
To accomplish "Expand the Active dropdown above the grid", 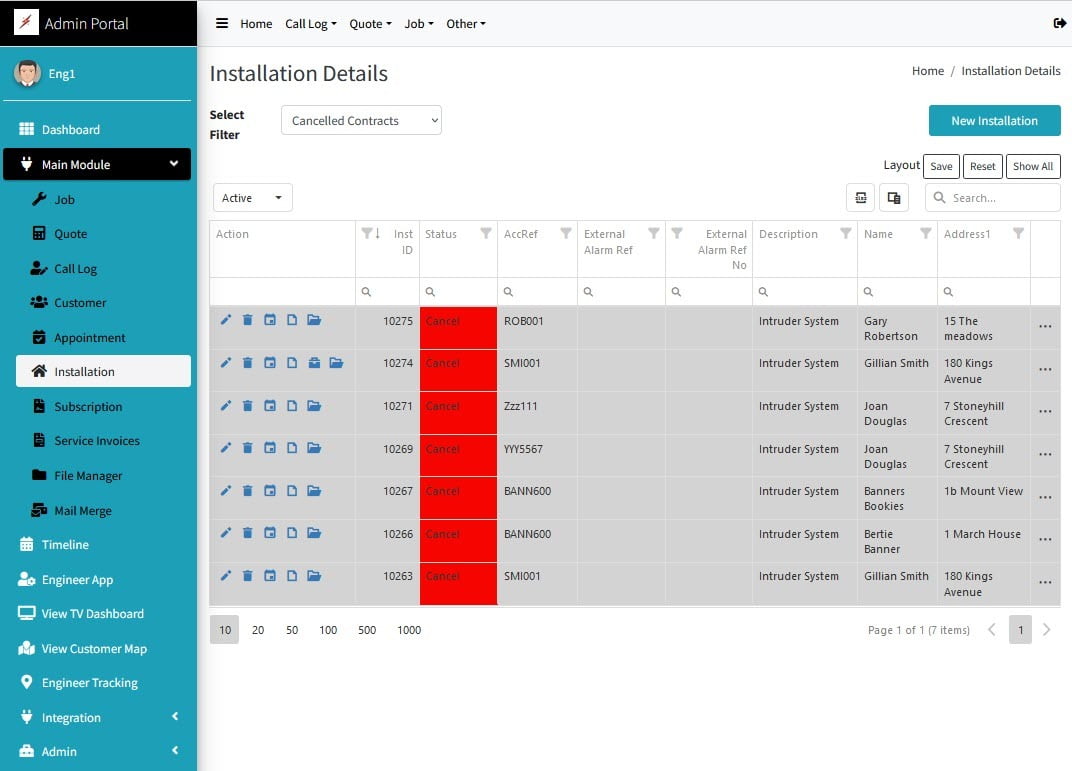I will point(252,198).
